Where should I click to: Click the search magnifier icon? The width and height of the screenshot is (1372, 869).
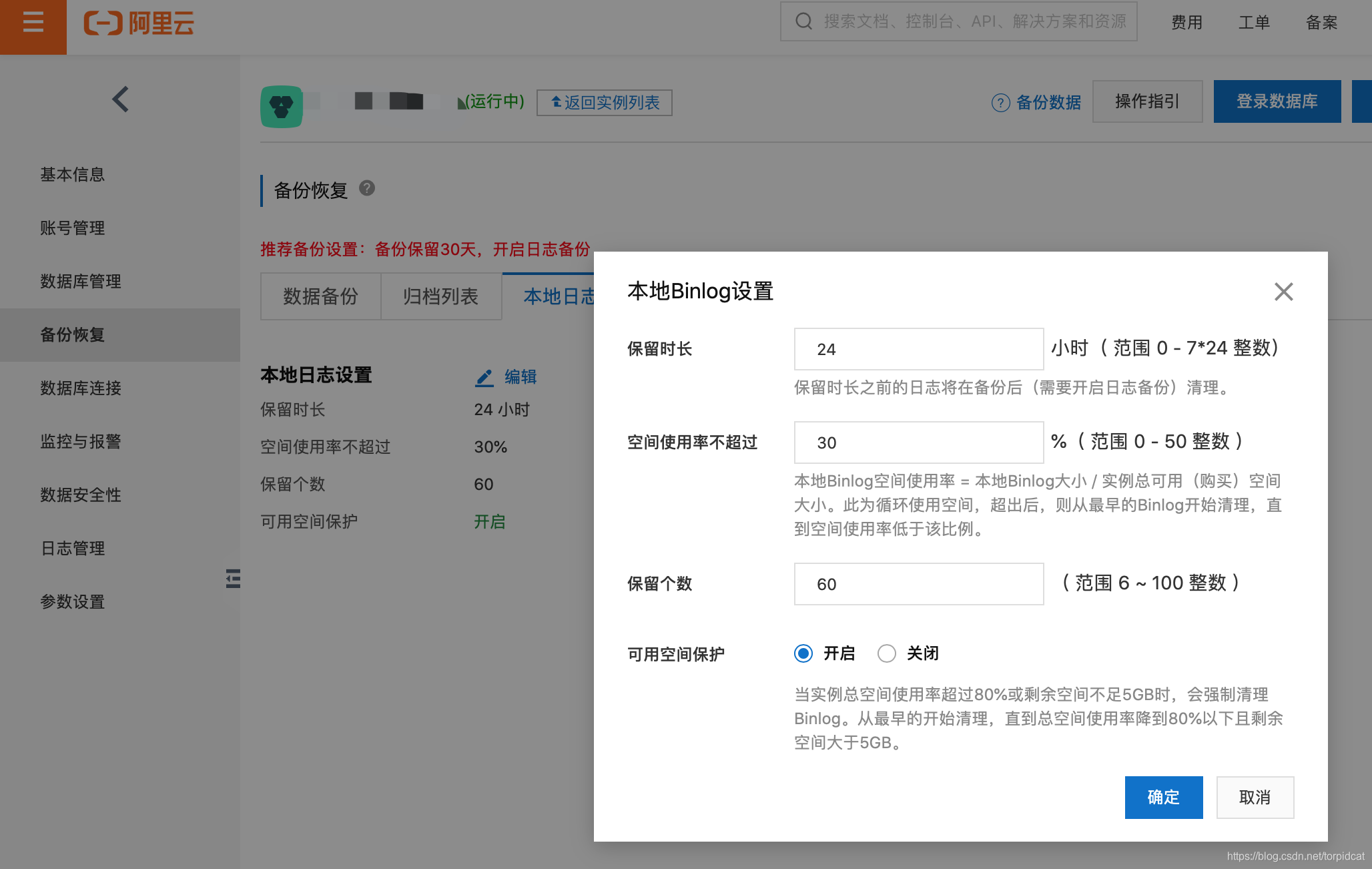pyautogui.click(x=803, y=21)
